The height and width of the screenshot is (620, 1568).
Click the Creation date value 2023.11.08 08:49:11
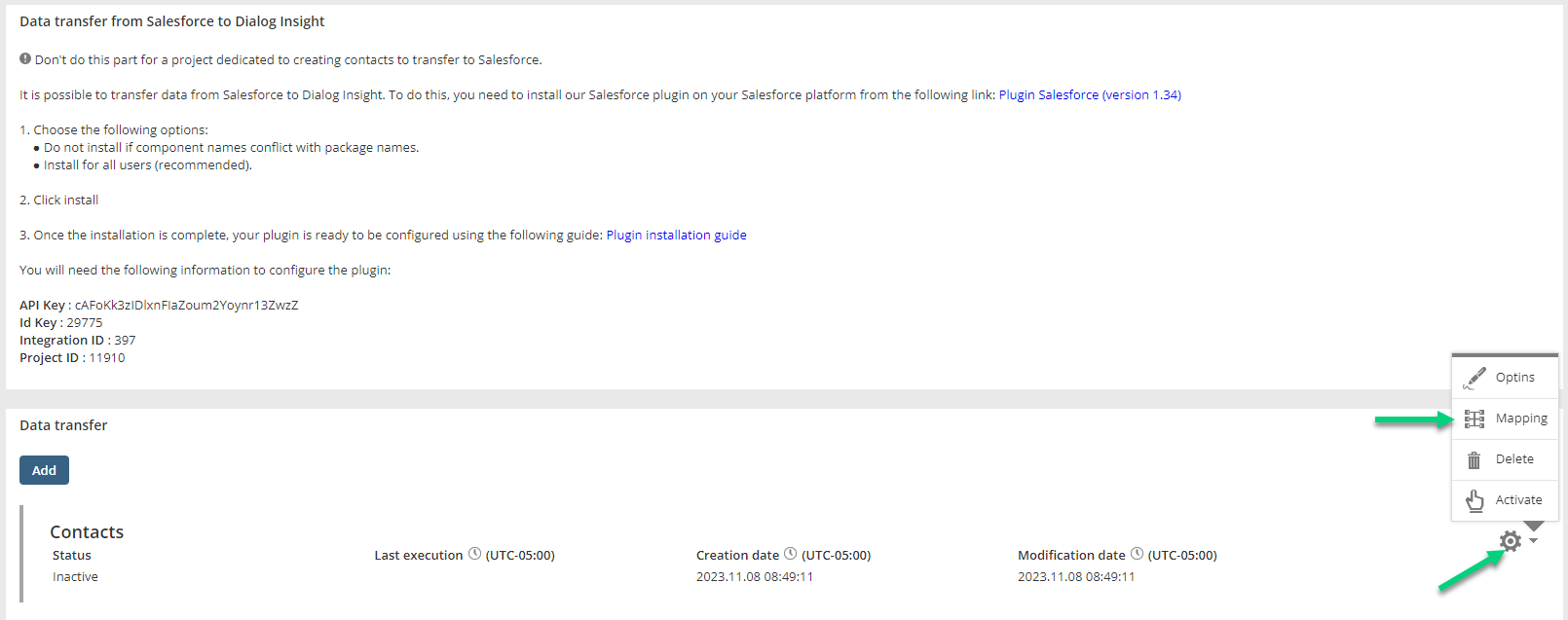pos(755,577)
